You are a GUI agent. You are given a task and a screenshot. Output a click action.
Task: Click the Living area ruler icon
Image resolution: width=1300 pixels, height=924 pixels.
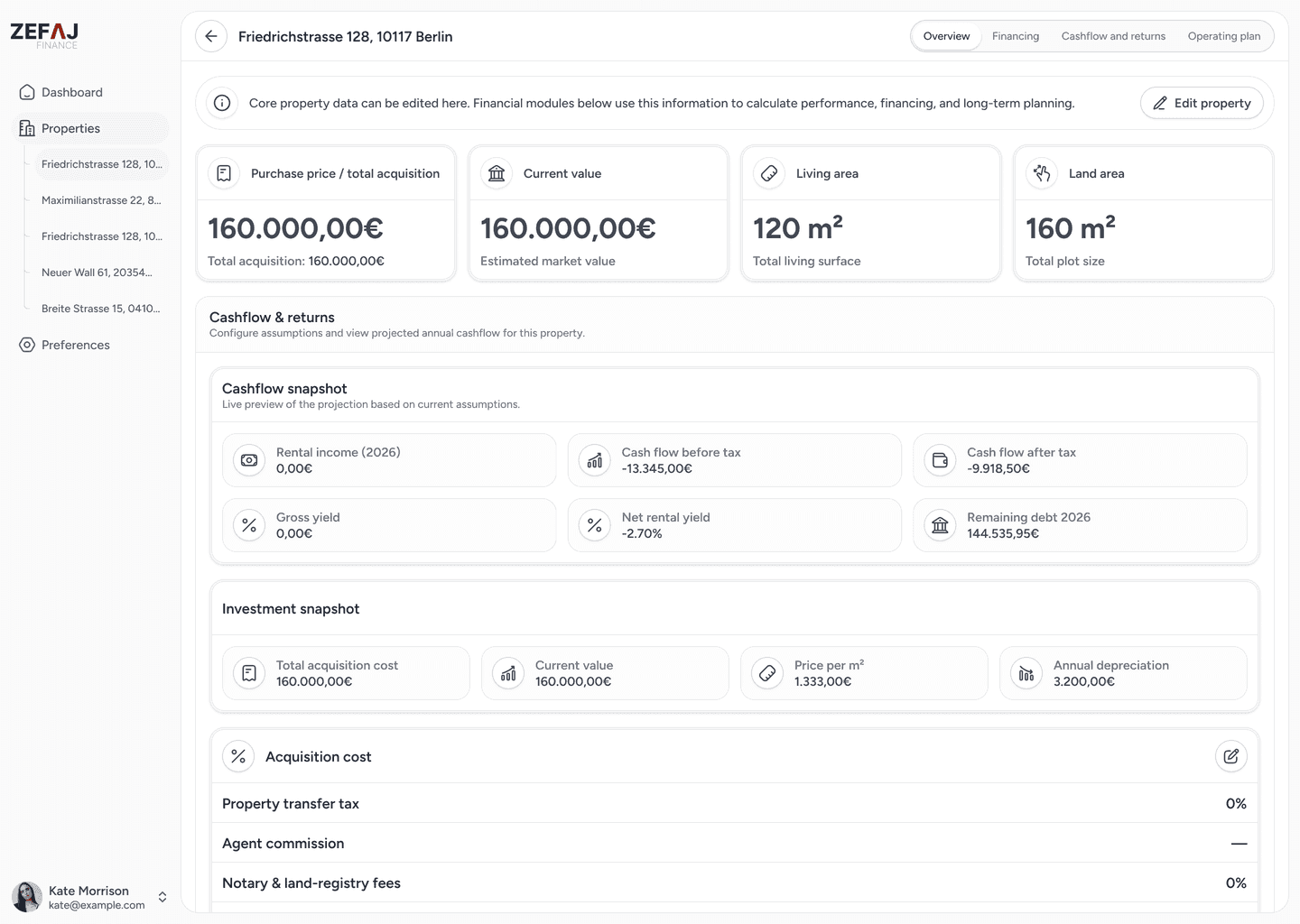(x=769, y=173)
